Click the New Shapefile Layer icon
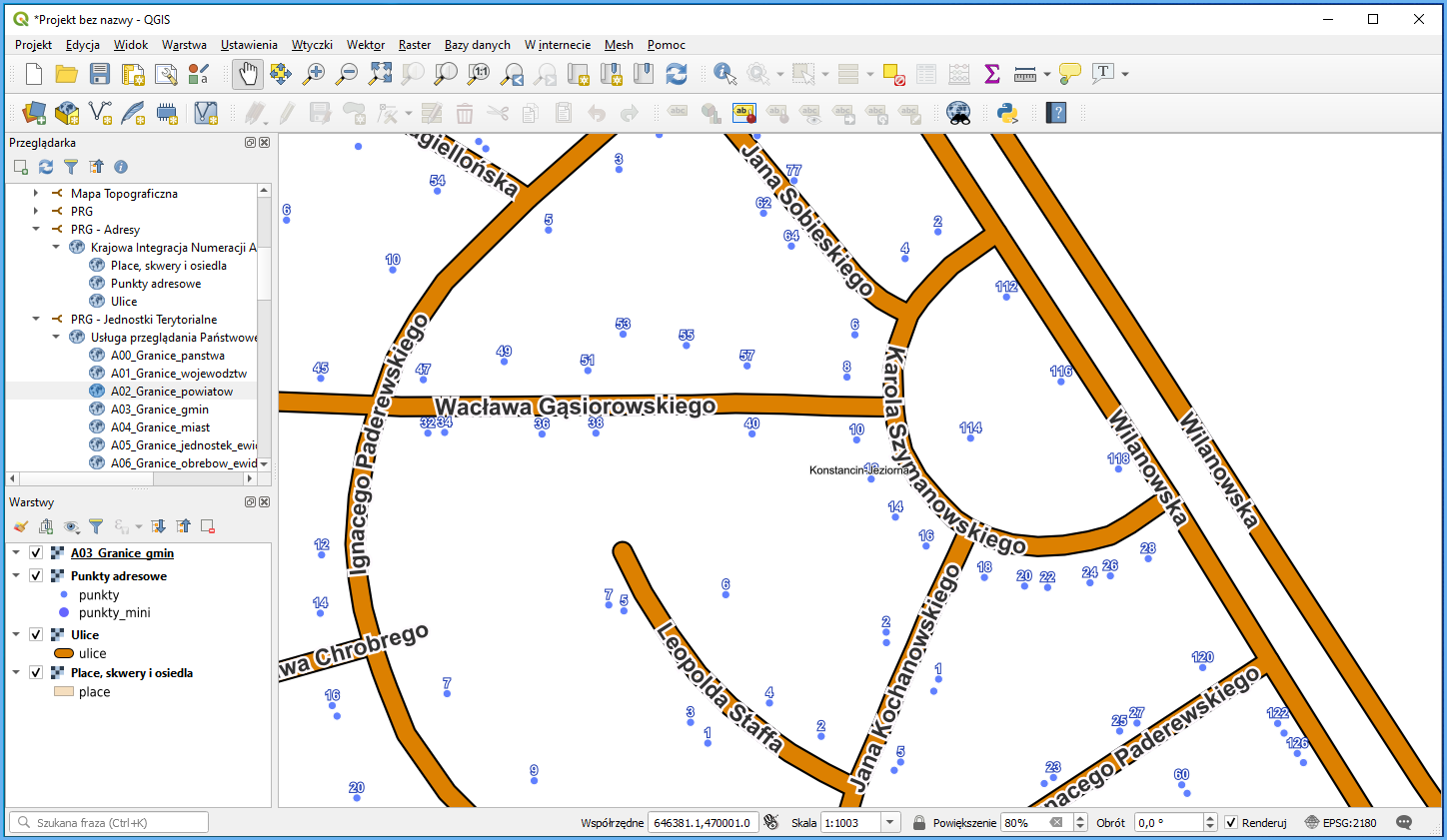The image size is (1447, 840). coord(100,113)
